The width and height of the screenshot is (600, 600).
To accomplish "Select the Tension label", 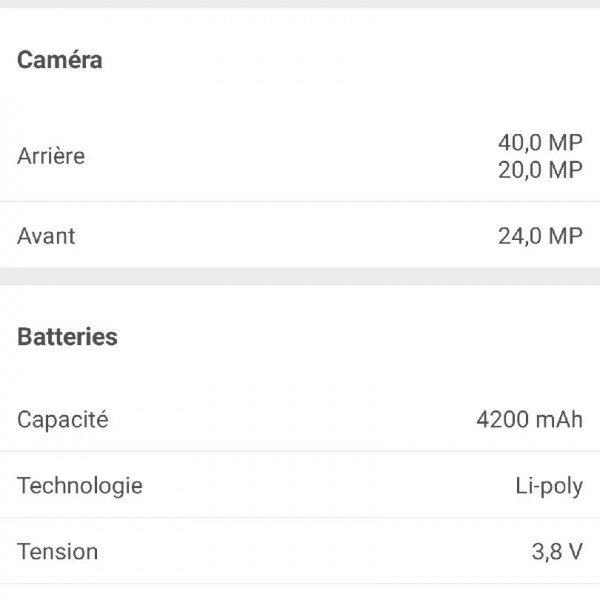I will [x=58, y=551].
